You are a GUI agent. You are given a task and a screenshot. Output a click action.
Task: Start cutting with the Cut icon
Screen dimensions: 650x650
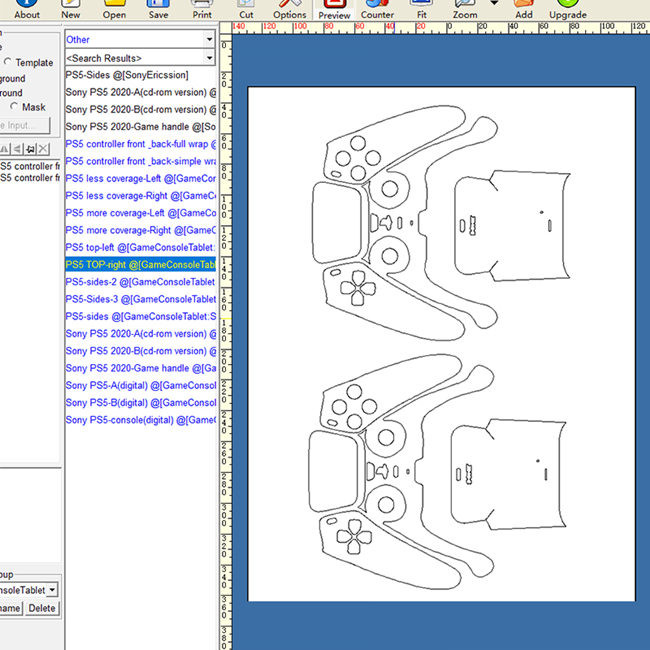coord(246,10)
